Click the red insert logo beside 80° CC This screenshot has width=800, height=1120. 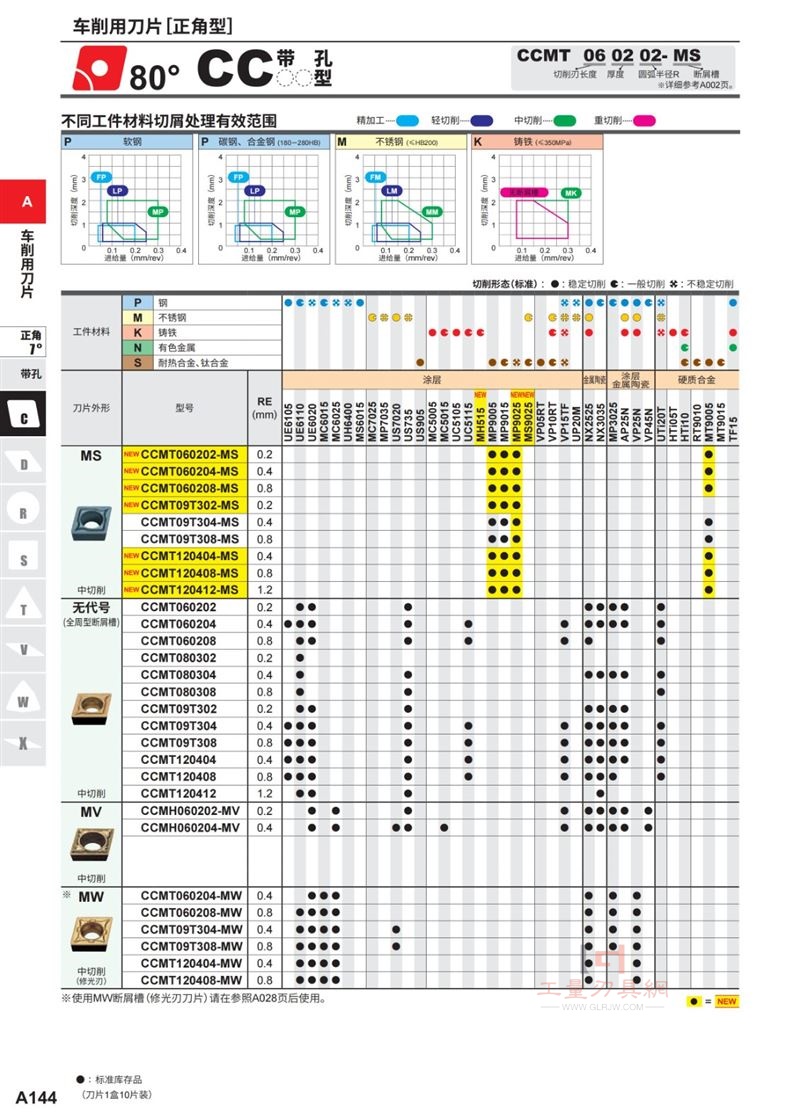[100, 68]
